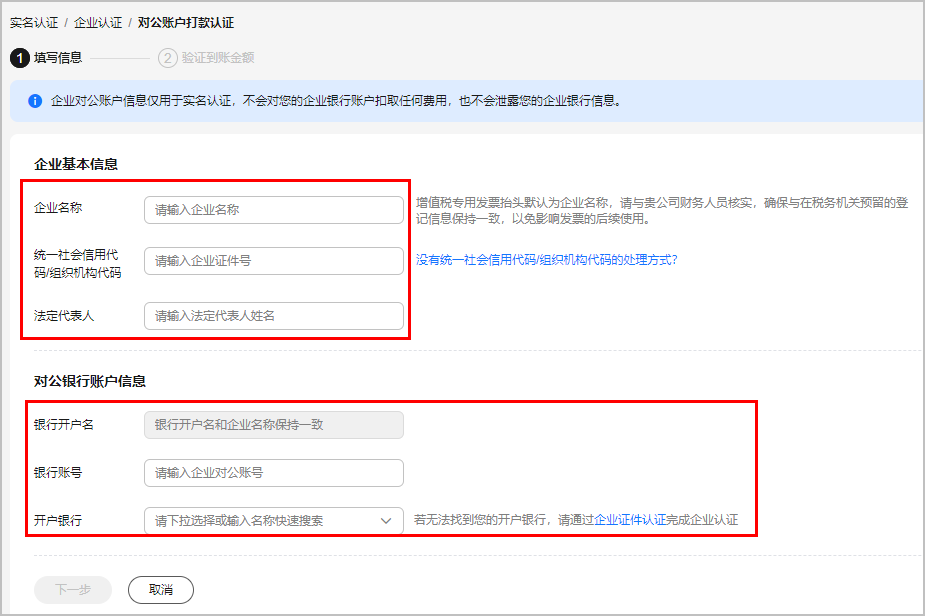Viewport: 925px width, 616px height.
Task: Click 对公账户打款认证 breadcrumb text
Action: (x=186, y=23)
